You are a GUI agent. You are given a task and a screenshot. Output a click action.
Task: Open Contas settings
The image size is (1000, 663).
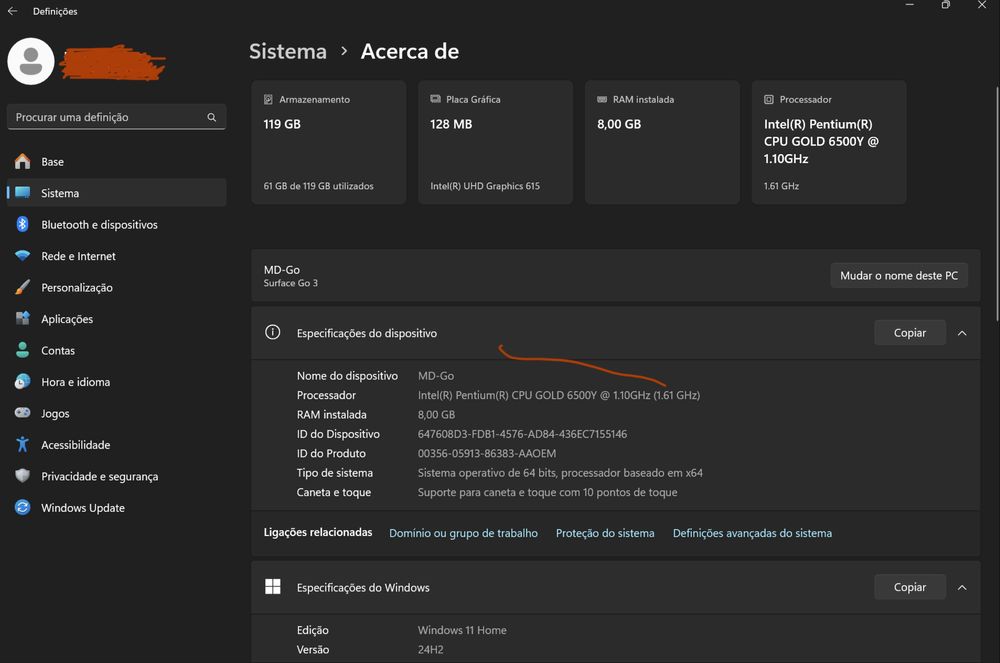point(117,350)
